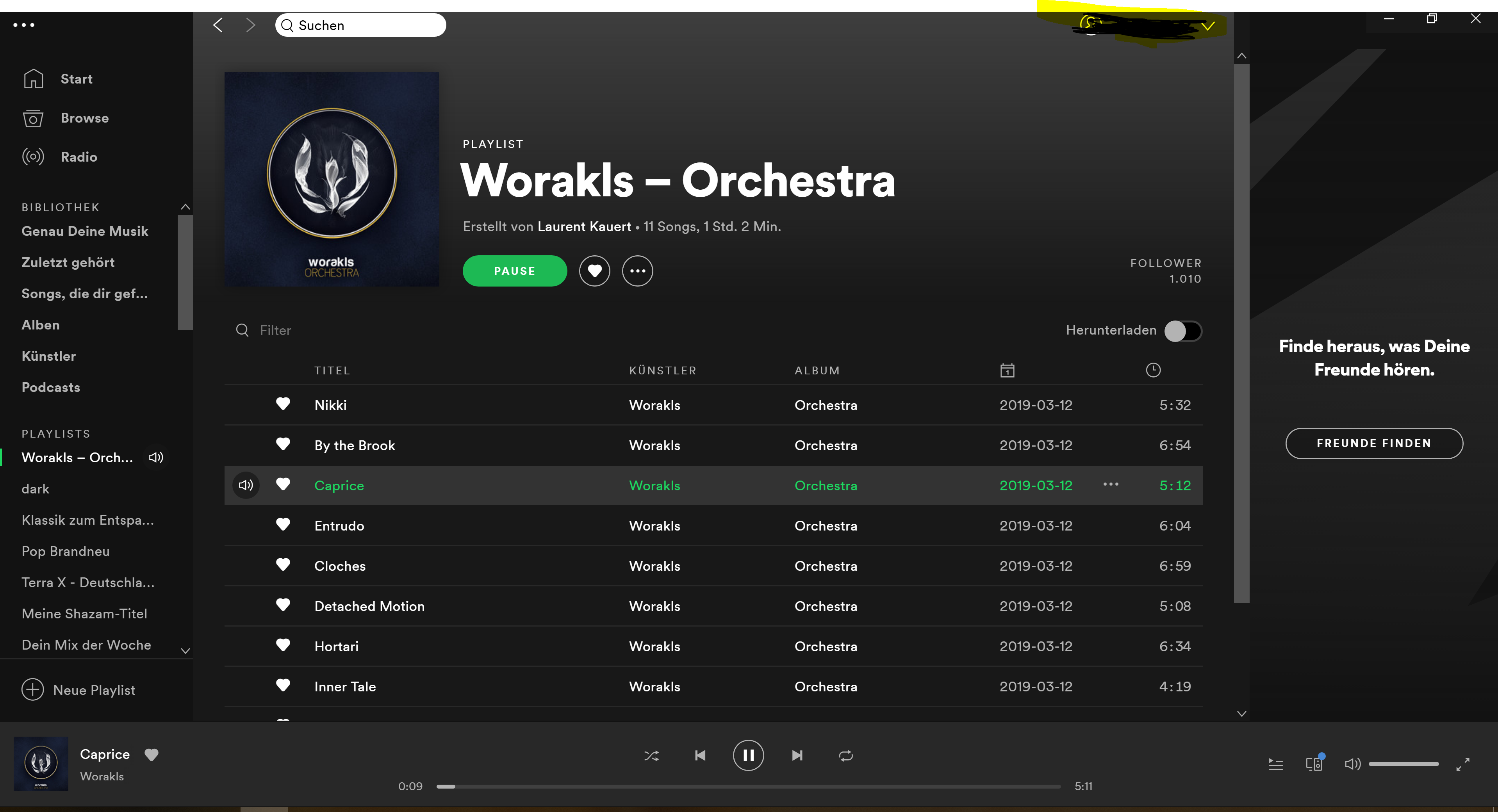This screenshot has width=1498, height=812.
Task: Toggle the playlist heart next to PAUSE
Action: pyautogui.click(x=594, y=271)
